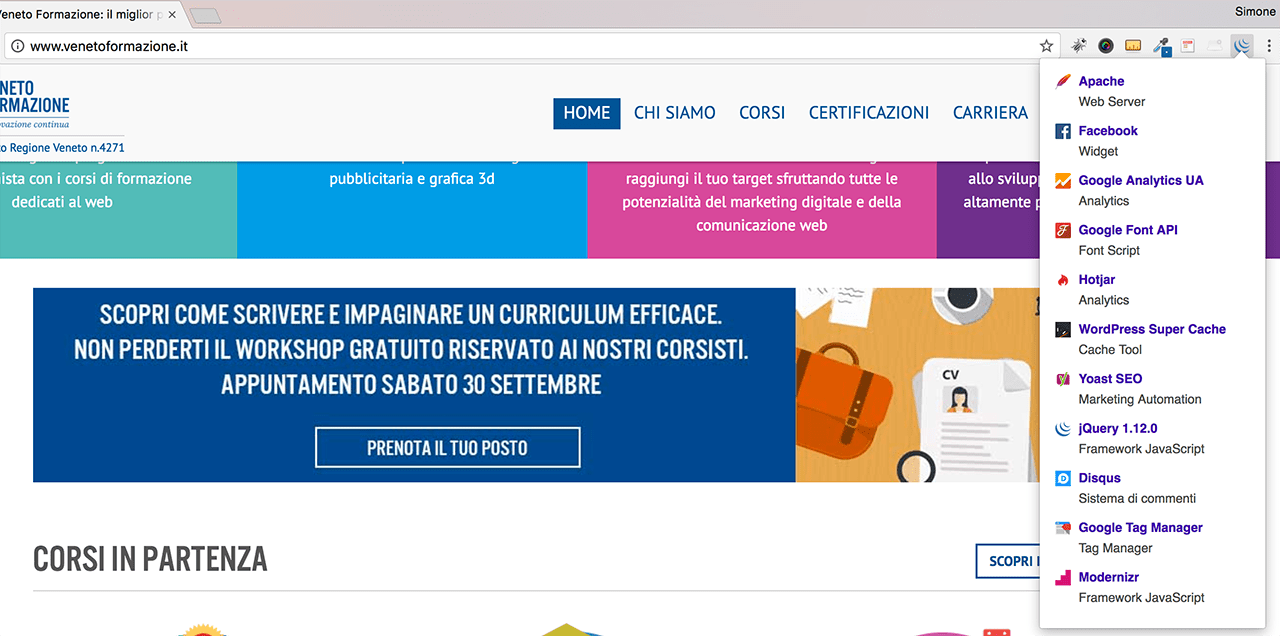View site information icon in address bar
1280x636 pixels.
(17, 46)
